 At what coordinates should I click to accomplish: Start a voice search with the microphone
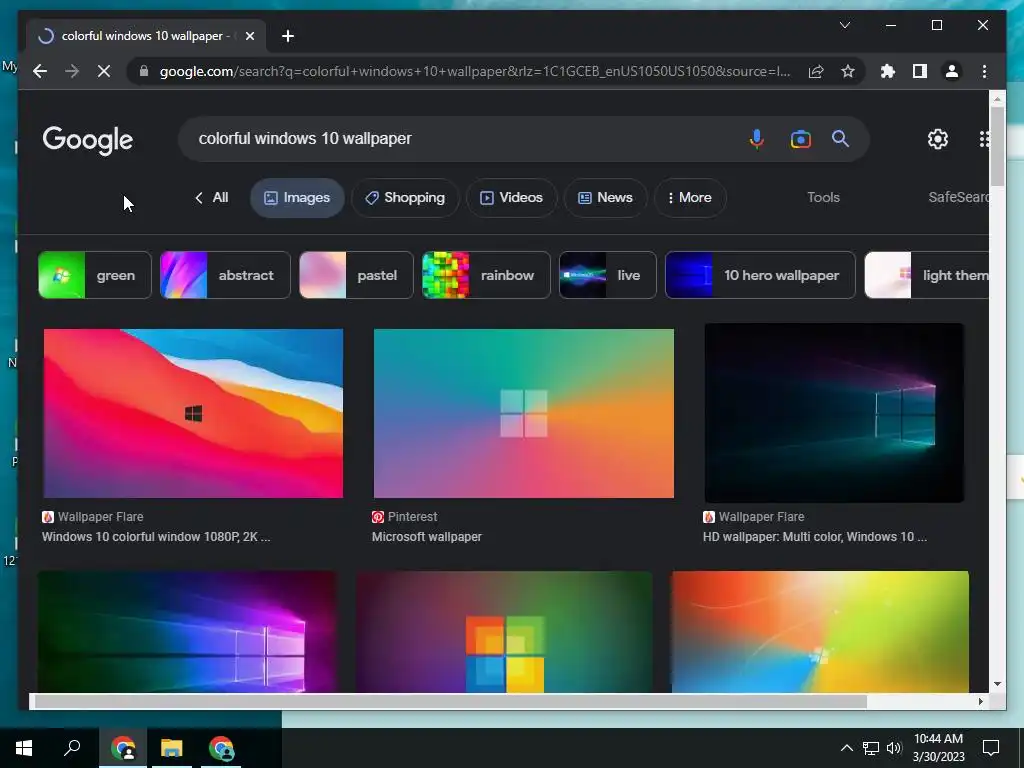756,138
